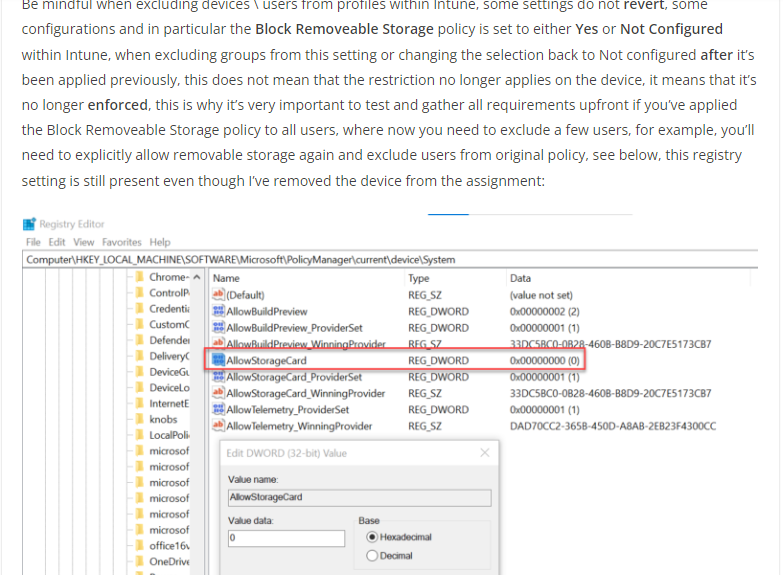Click the Value data input field
The image size is (783, 575).
pos(286,539)
